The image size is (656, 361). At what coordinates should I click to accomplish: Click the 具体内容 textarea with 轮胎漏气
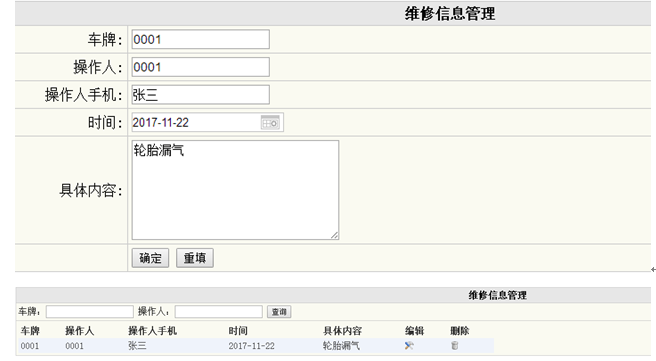click(235, 190)
